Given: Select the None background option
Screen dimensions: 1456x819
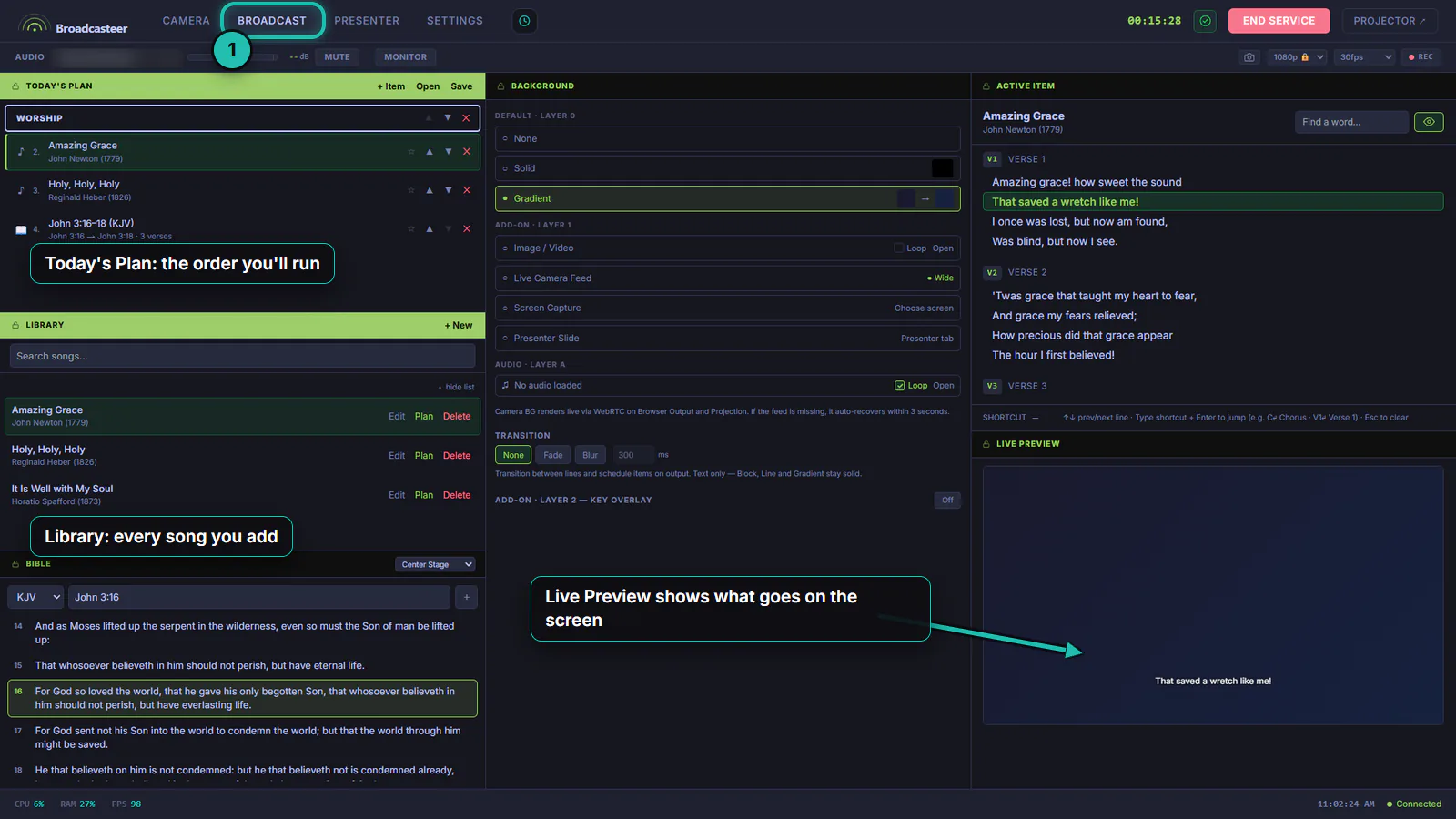Looking at the screenshot, I should click(x=728, y=139).
